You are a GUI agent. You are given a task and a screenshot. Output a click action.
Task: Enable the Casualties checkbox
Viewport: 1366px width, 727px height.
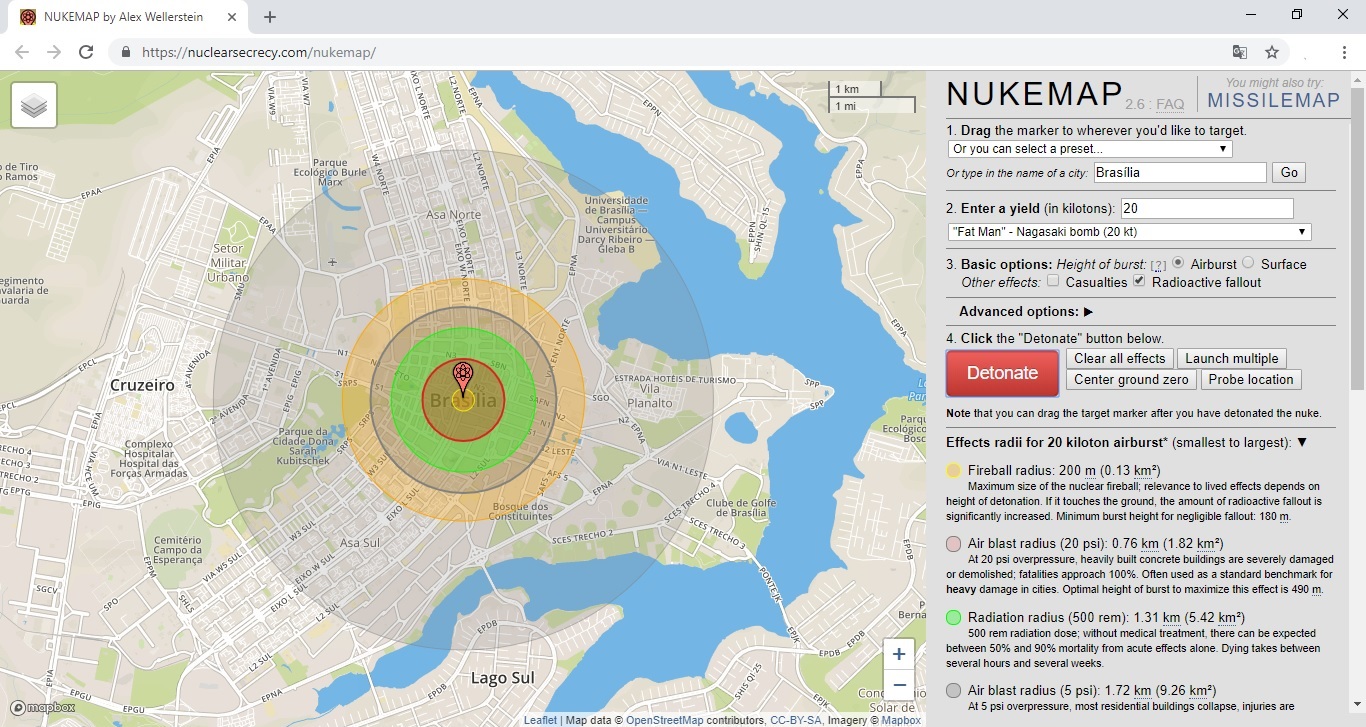coord(1053,281)
